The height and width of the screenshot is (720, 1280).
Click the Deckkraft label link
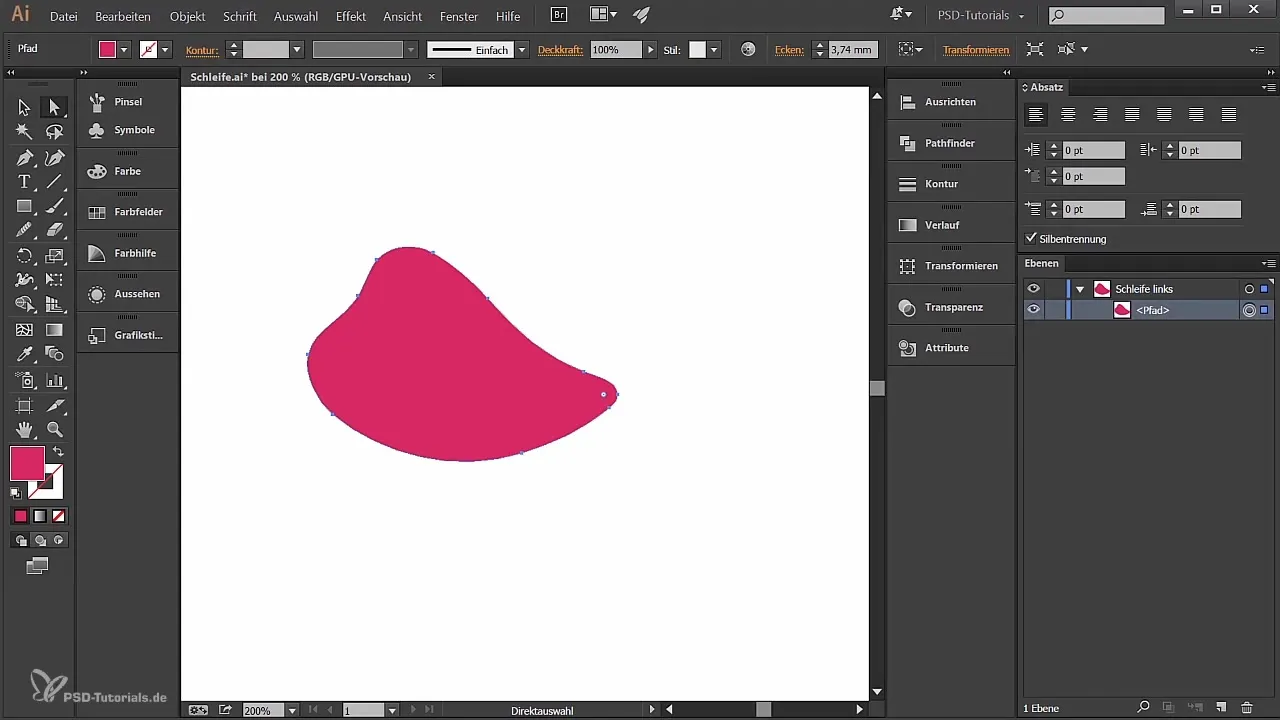click(x=560, y=49)
